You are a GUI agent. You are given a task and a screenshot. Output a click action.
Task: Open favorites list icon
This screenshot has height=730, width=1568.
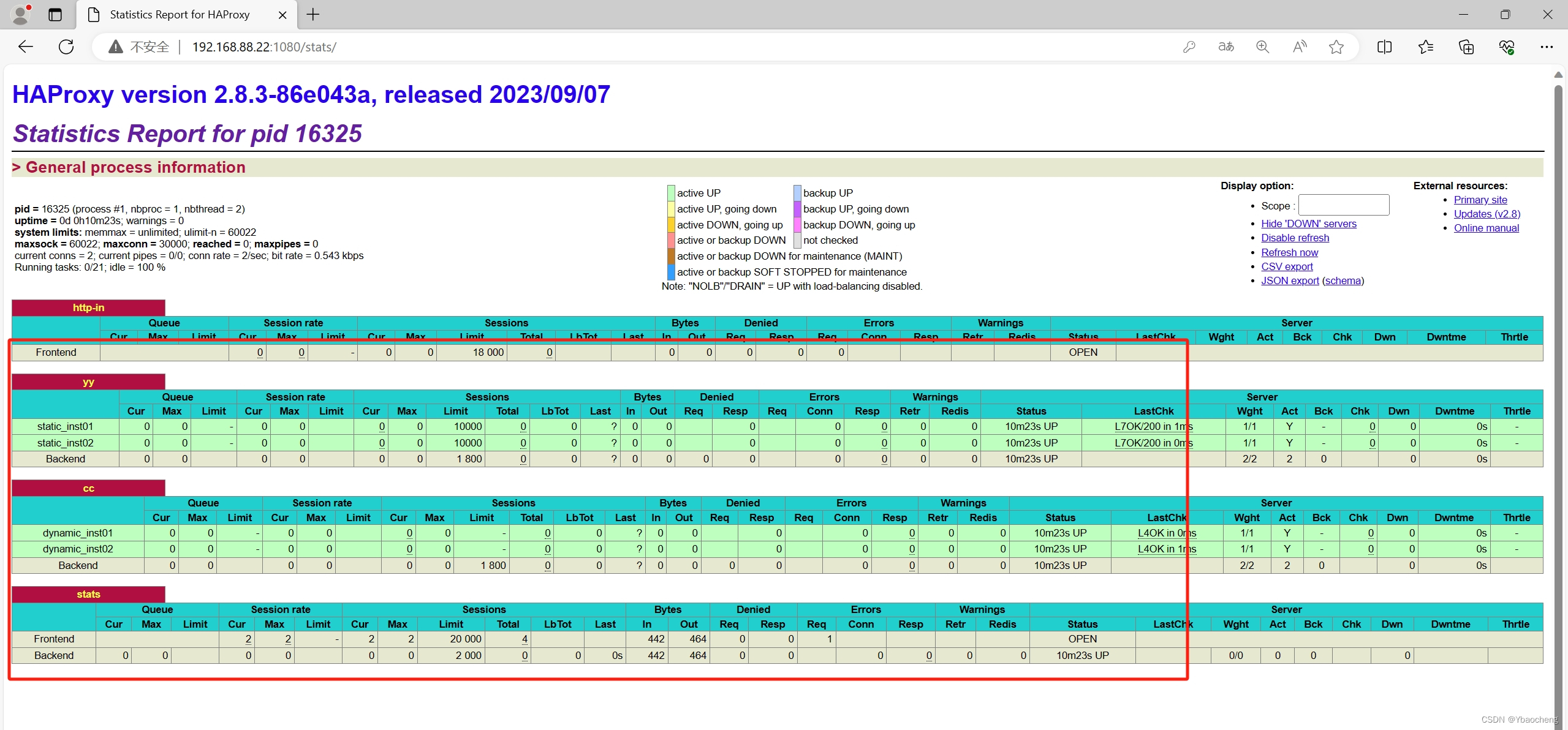(1426, 47)
